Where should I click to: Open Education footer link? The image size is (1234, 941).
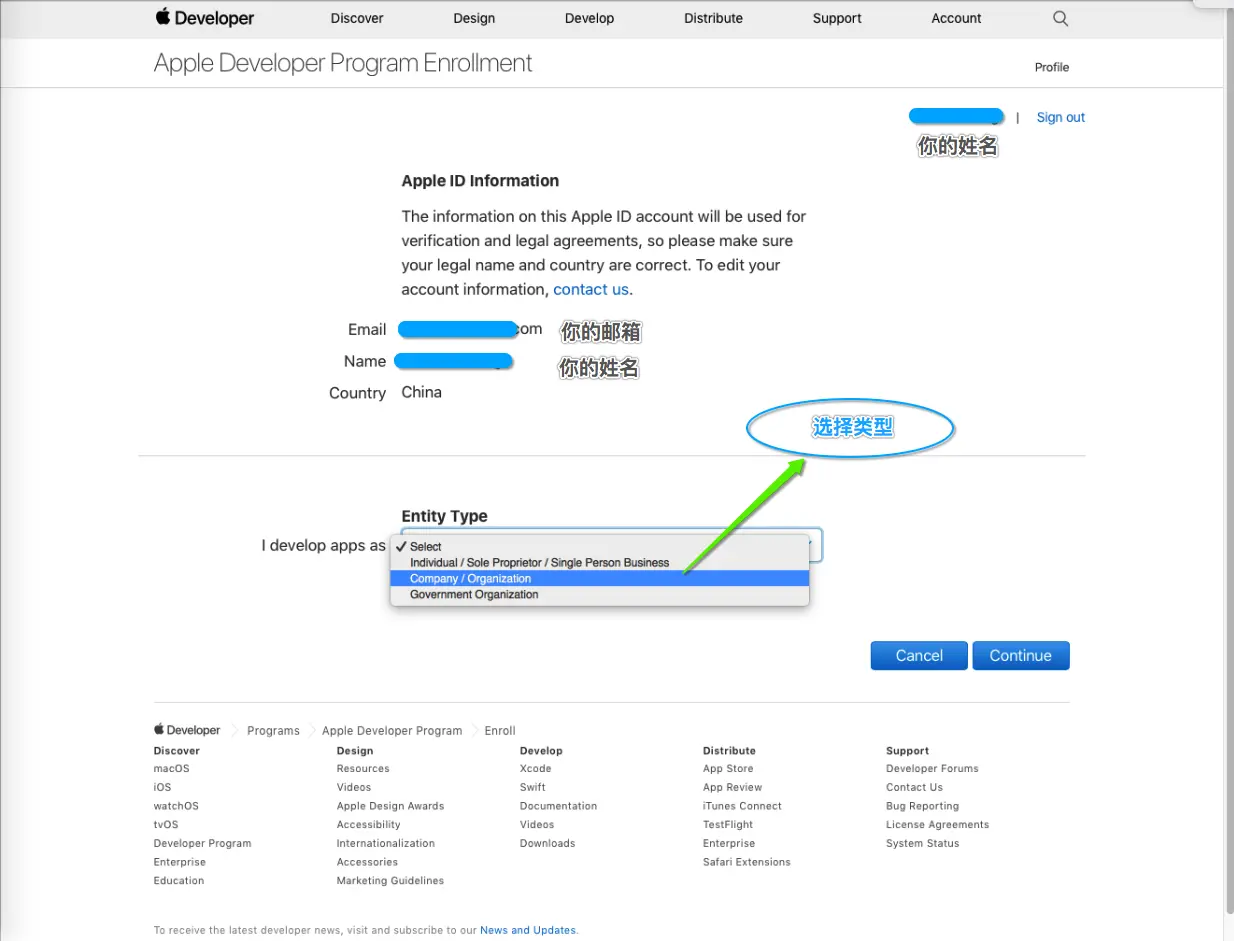(179, 881)
